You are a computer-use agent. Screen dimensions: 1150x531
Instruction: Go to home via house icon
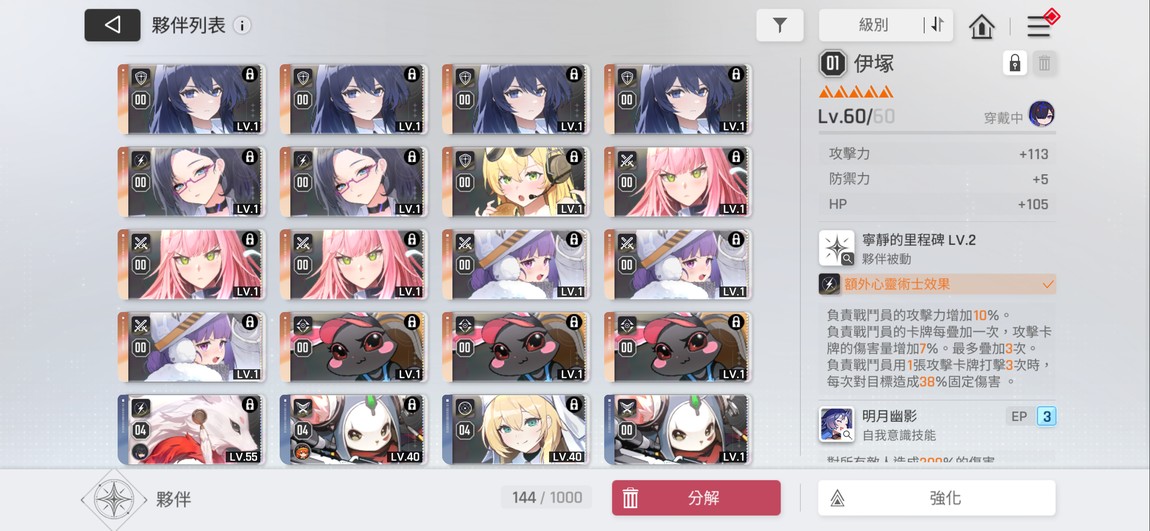click(x=981, y=26)
